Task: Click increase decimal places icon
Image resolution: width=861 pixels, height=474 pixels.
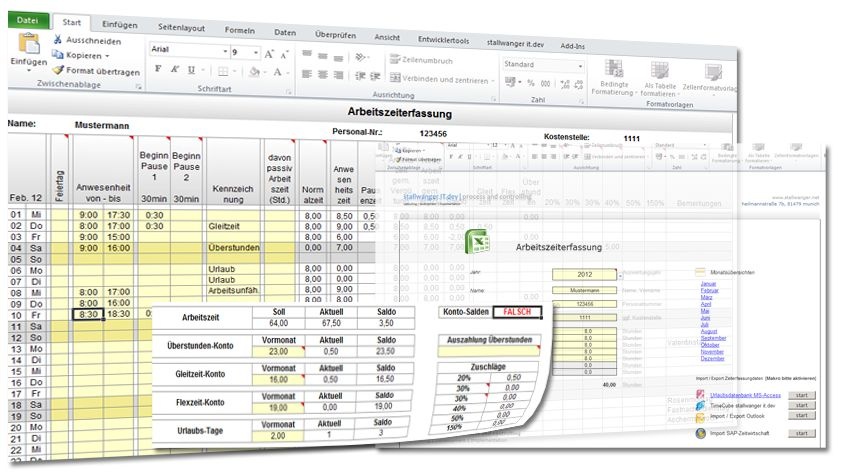Action: click(x=565, y=84)
